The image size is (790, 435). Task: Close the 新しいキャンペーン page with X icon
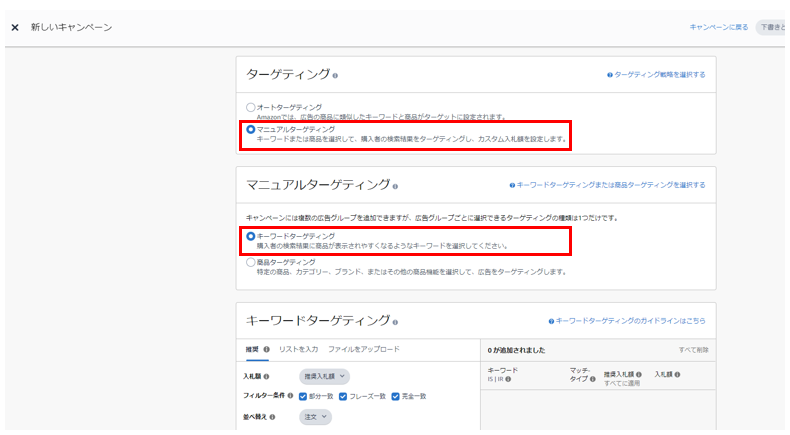click(15, 27)
